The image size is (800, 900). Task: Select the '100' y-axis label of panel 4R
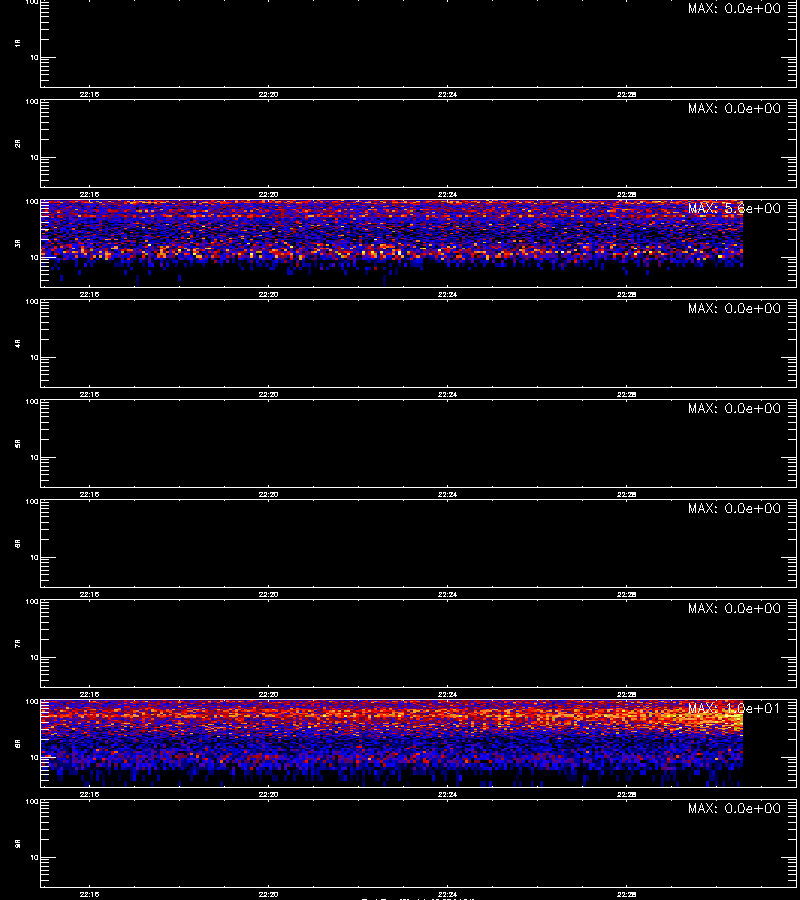pyautogui.click(x=32, y=302)
